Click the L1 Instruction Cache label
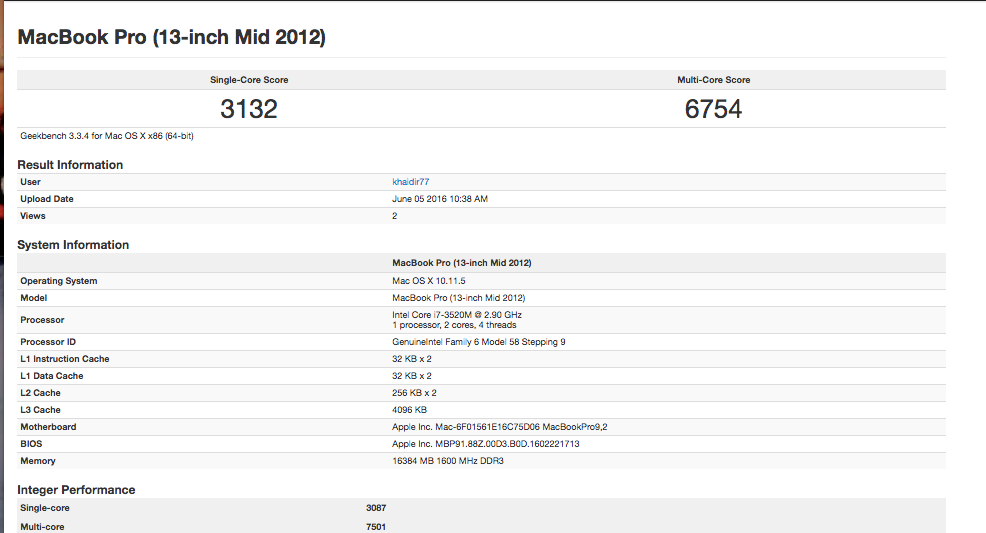This screenshot has height=533, width=986. coord(65,359)
